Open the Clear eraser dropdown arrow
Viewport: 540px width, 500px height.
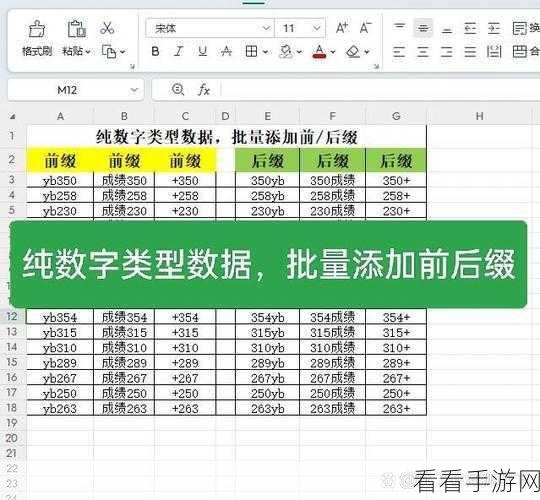[x=367, y=52]
